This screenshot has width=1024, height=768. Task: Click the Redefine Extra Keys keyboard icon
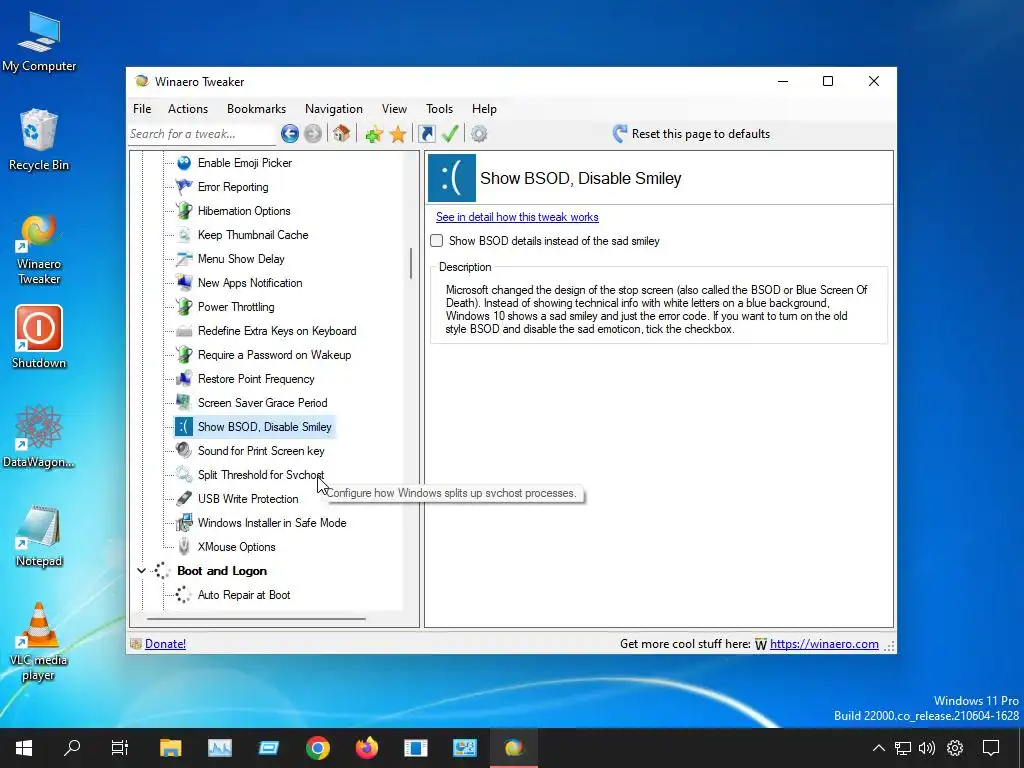[184, 331]
